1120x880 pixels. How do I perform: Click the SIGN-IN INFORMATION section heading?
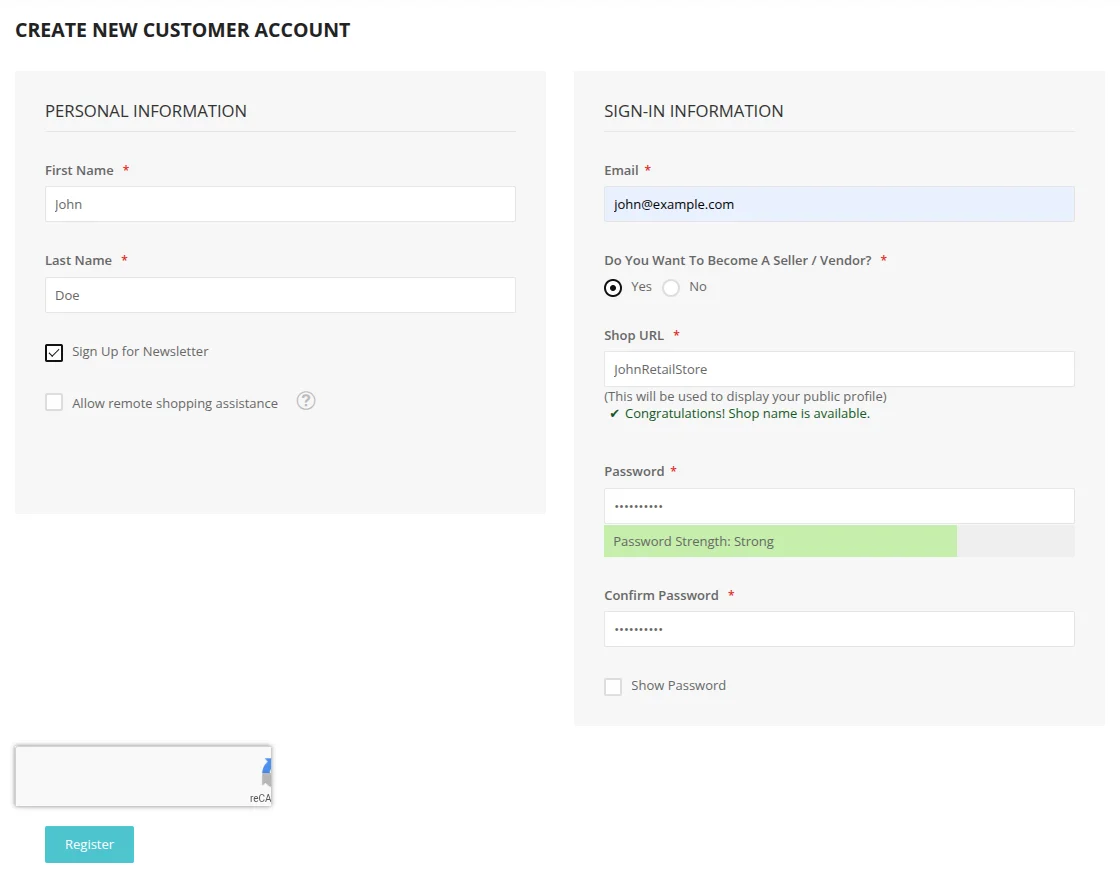point(694,111)
